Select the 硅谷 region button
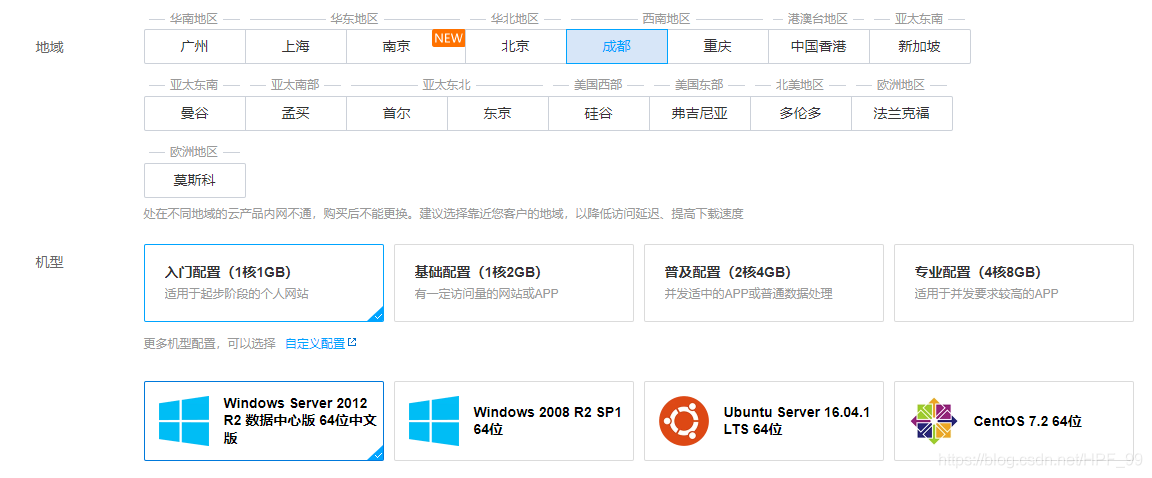 (x=599, y=114)
